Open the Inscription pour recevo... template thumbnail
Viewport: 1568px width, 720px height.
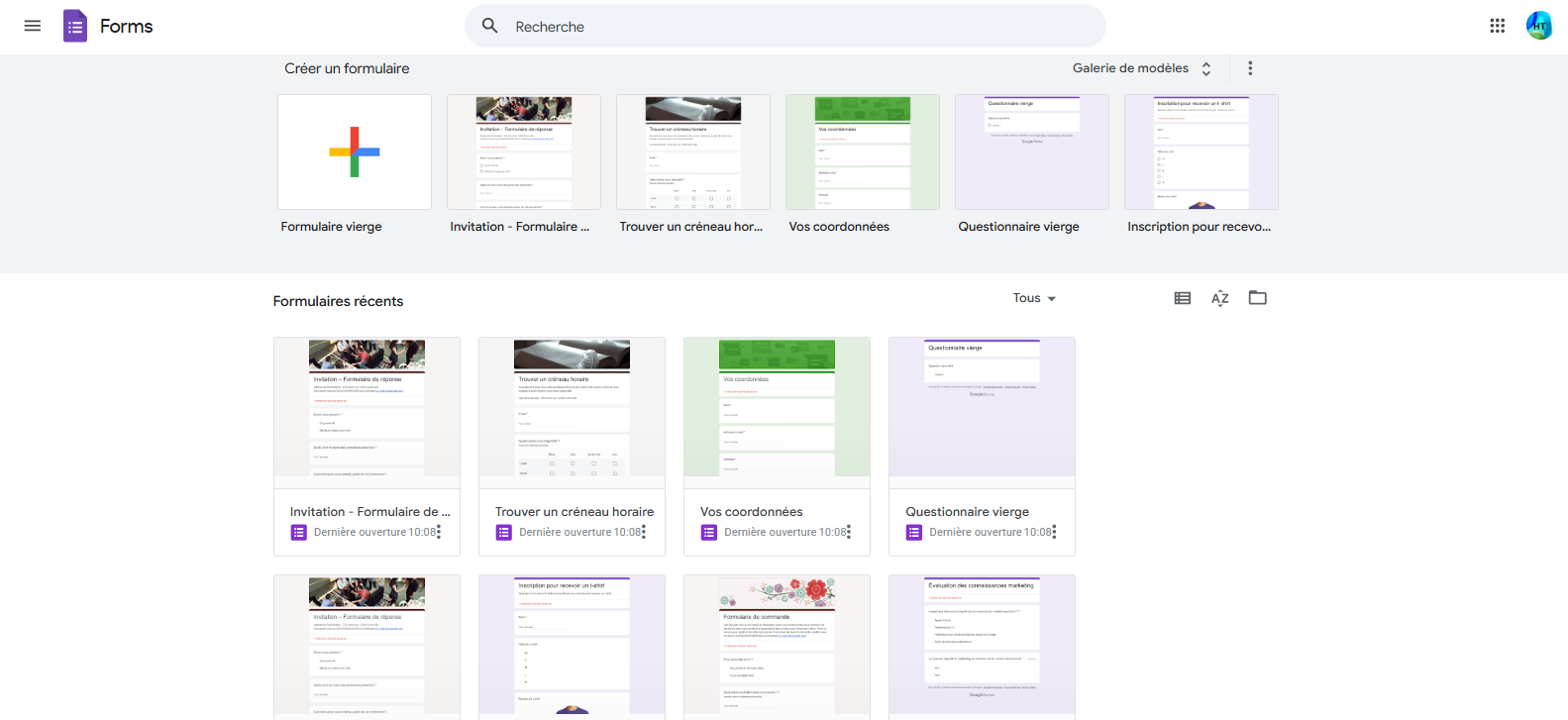coord(1202,152)
